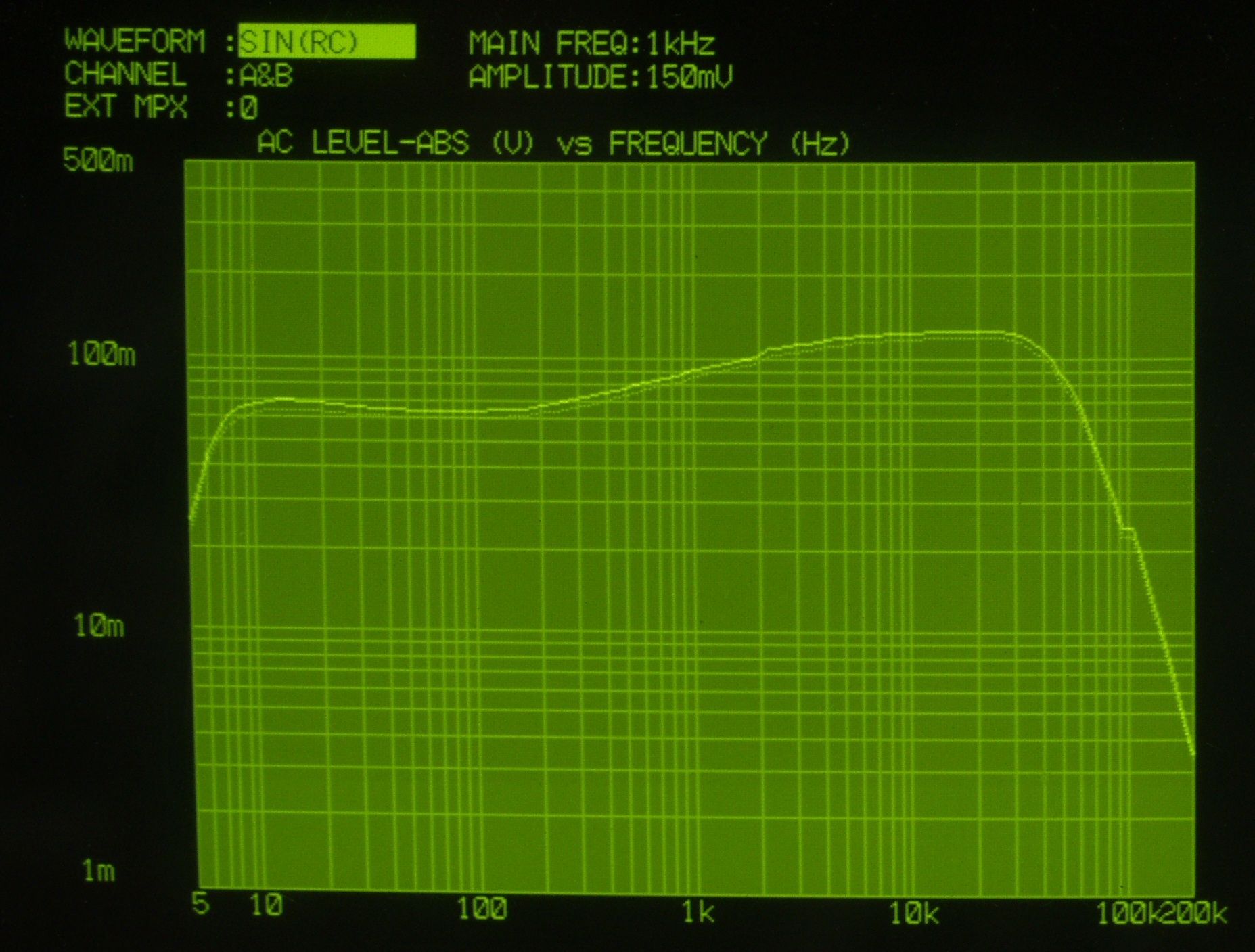This screenshot has width=1255, height=952.
Task: Click the EXT MPX value 0
Action: point(249,108)
